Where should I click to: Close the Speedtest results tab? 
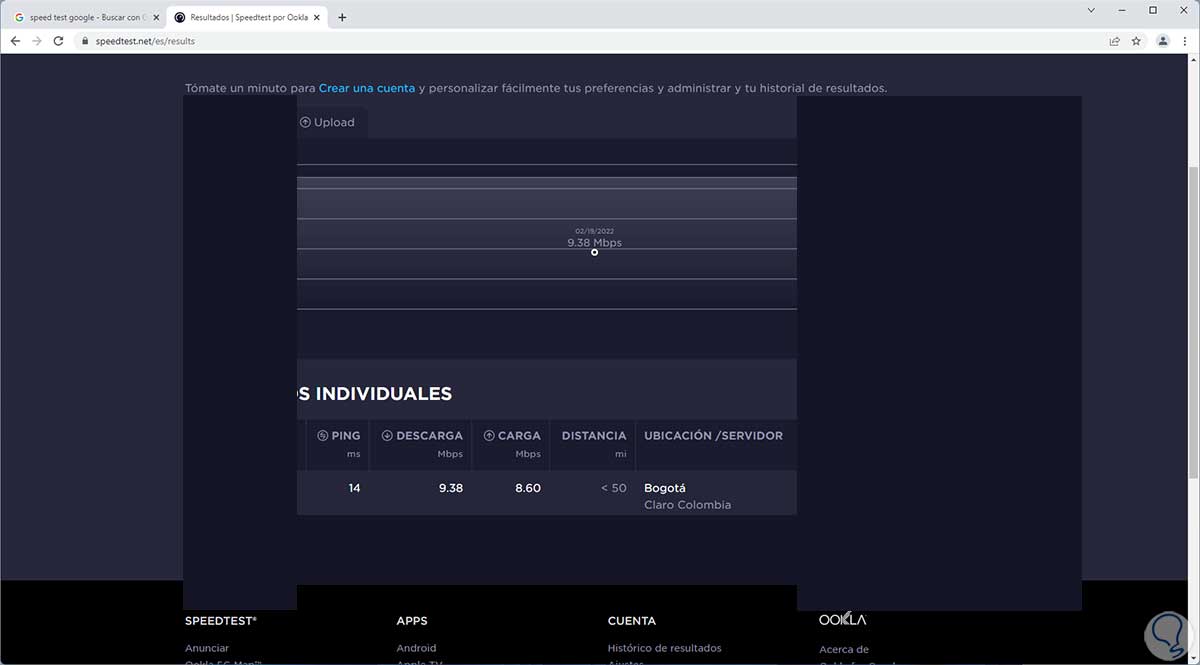pyautogui.click(x=318, y=17)
